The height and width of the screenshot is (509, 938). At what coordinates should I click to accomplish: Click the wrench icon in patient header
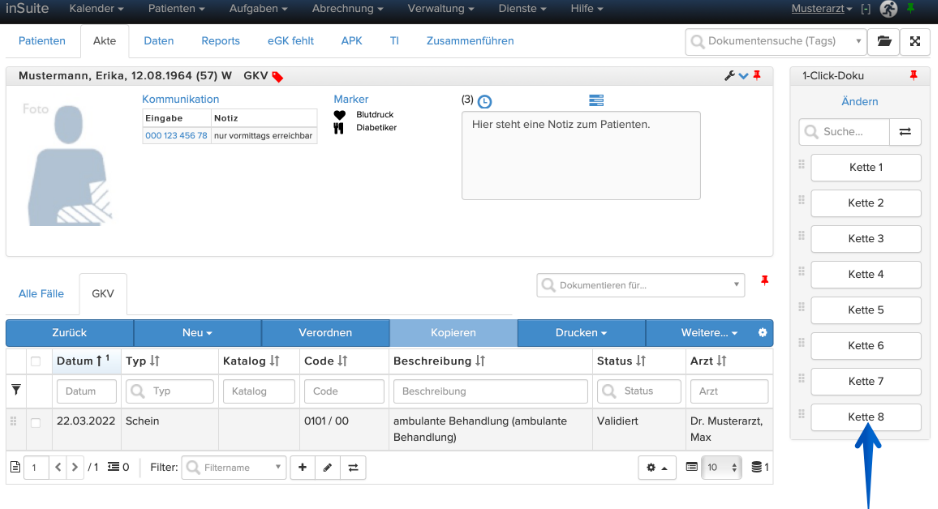click(x=729, y=76)
